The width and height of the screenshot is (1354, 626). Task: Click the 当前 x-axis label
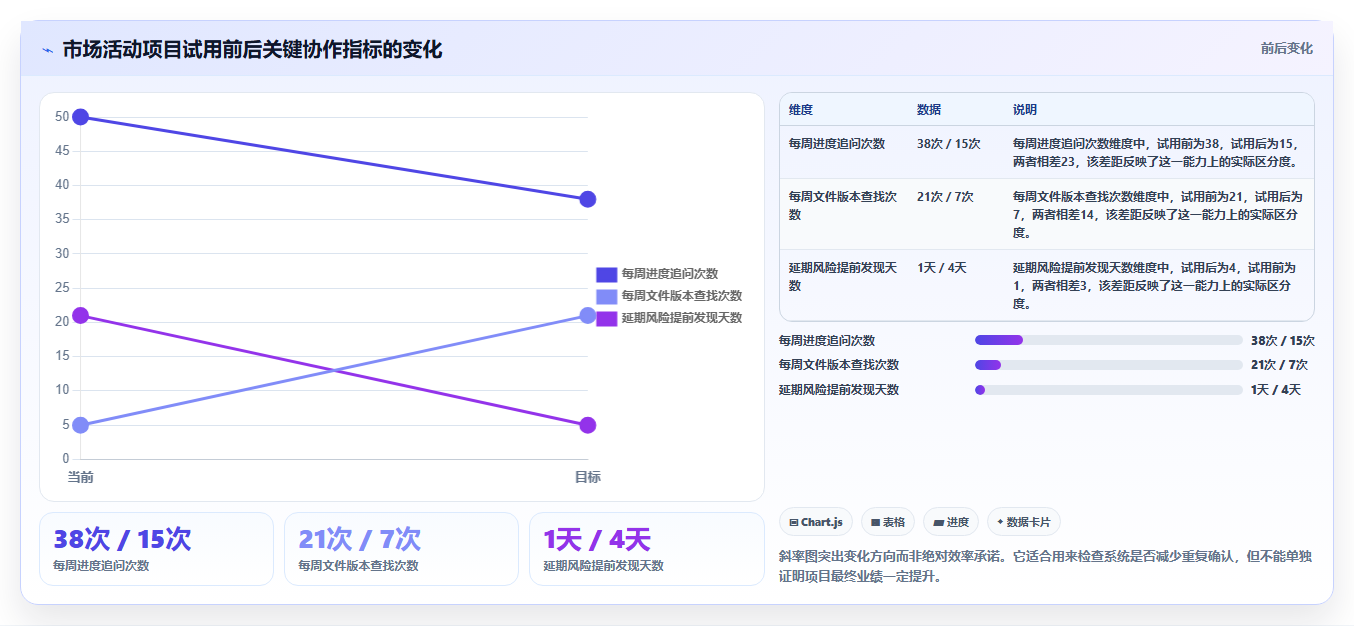[x=81, y=477]
